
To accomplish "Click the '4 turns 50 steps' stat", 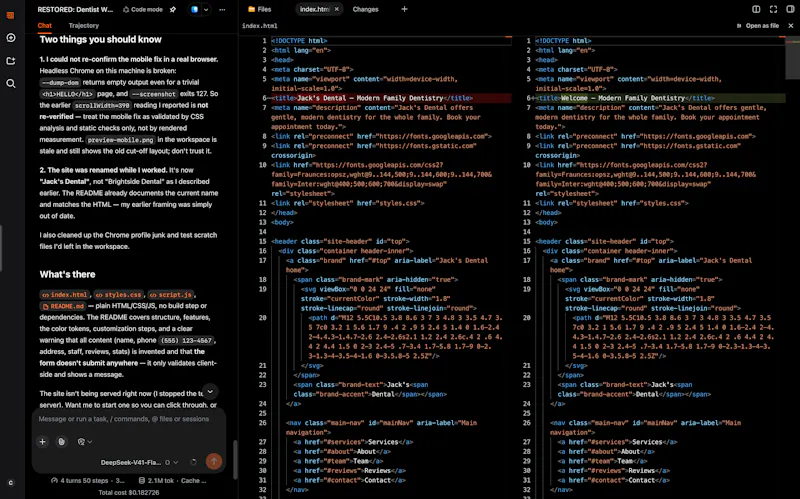I will (88, 481).
